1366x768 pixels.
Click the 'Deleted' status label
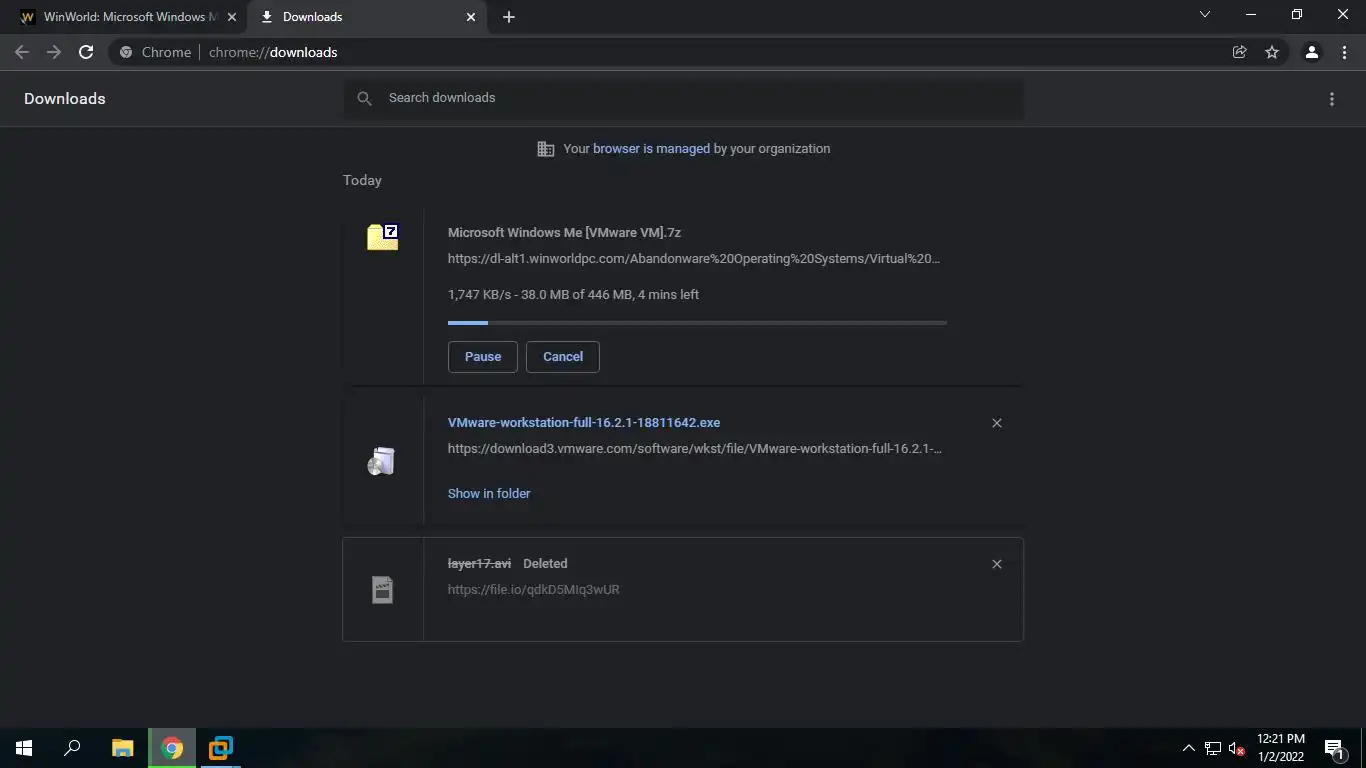(545, 564)
